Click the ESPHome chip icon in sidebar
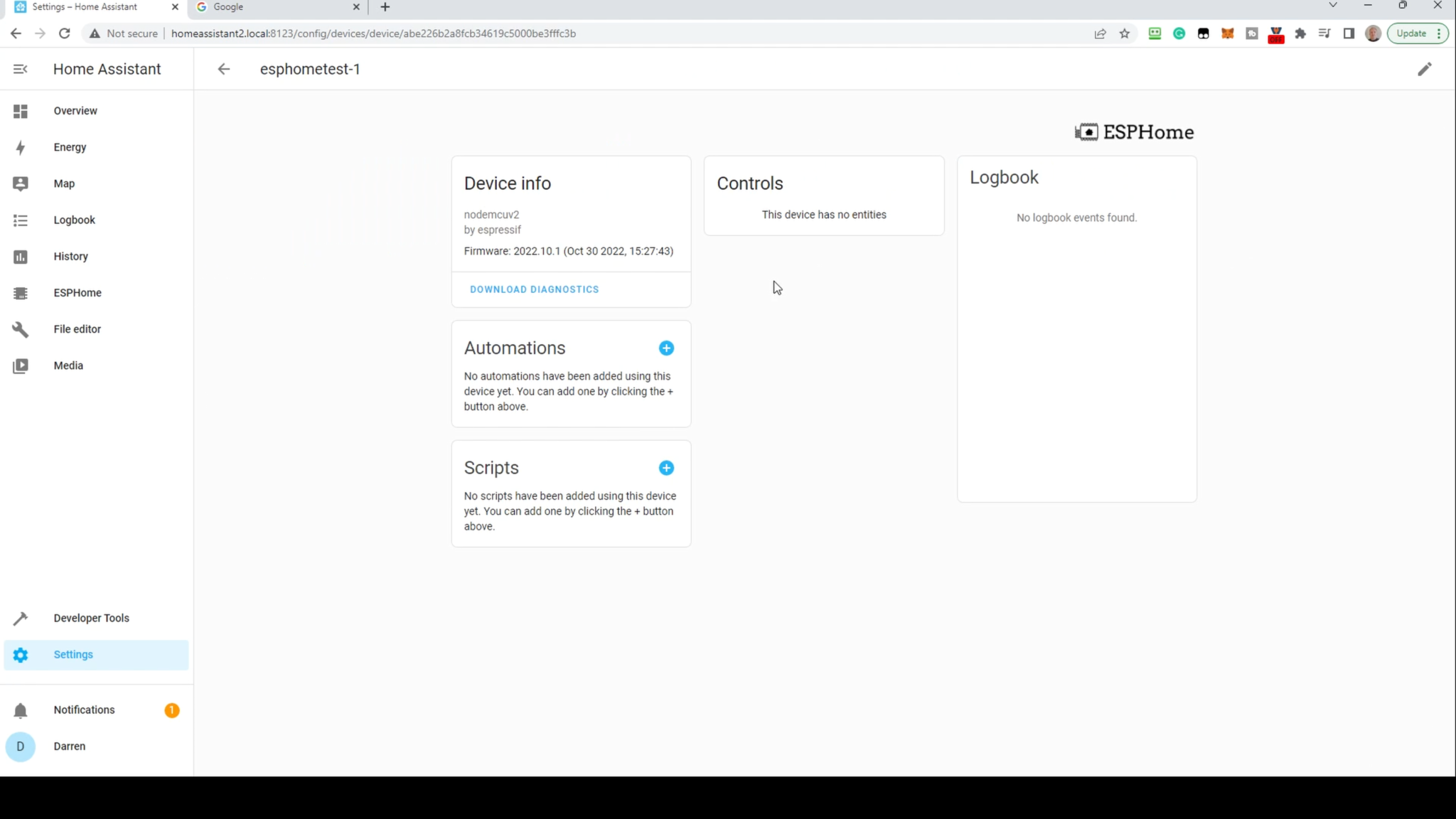 (x=21, y=293)
